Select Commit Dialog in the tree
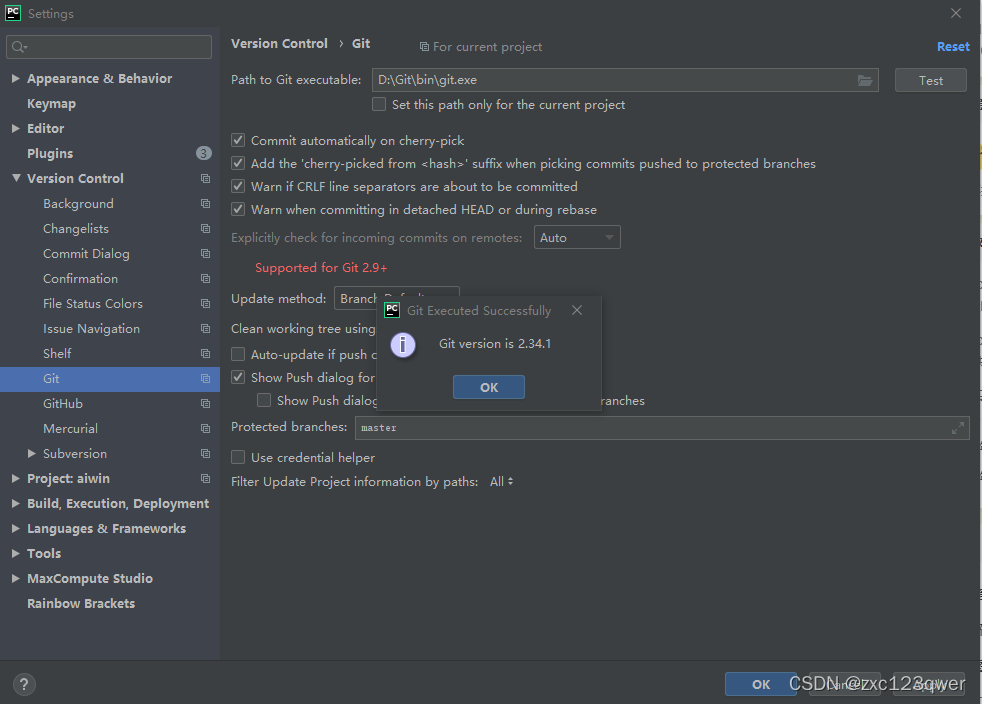Screen dimensions: 982x704 point(86,254)
